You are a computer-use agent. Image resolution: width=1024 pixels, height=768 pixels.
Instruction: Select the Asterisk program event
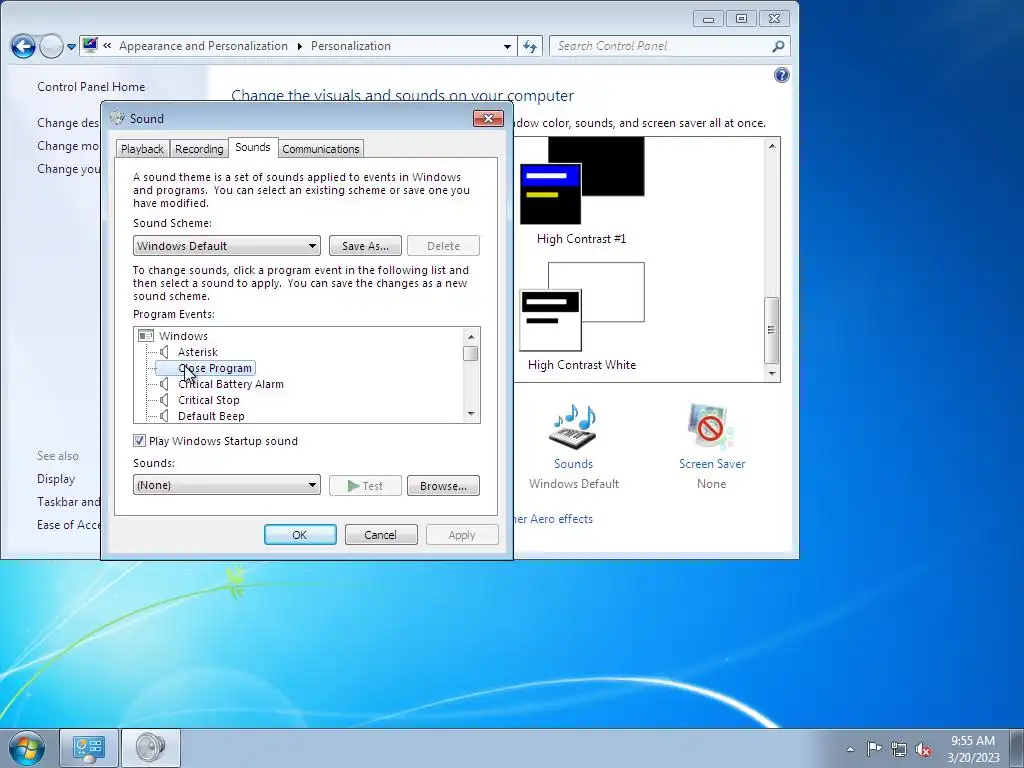pyautogui.click(x=198, y=352)
